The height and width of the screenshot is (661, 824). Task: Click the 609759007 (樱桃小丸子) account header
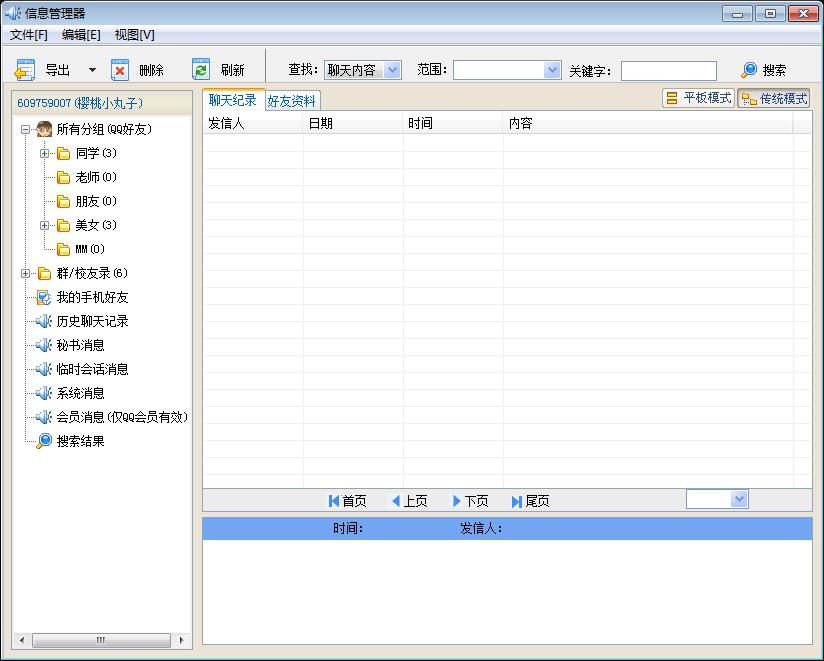[102, 103]
